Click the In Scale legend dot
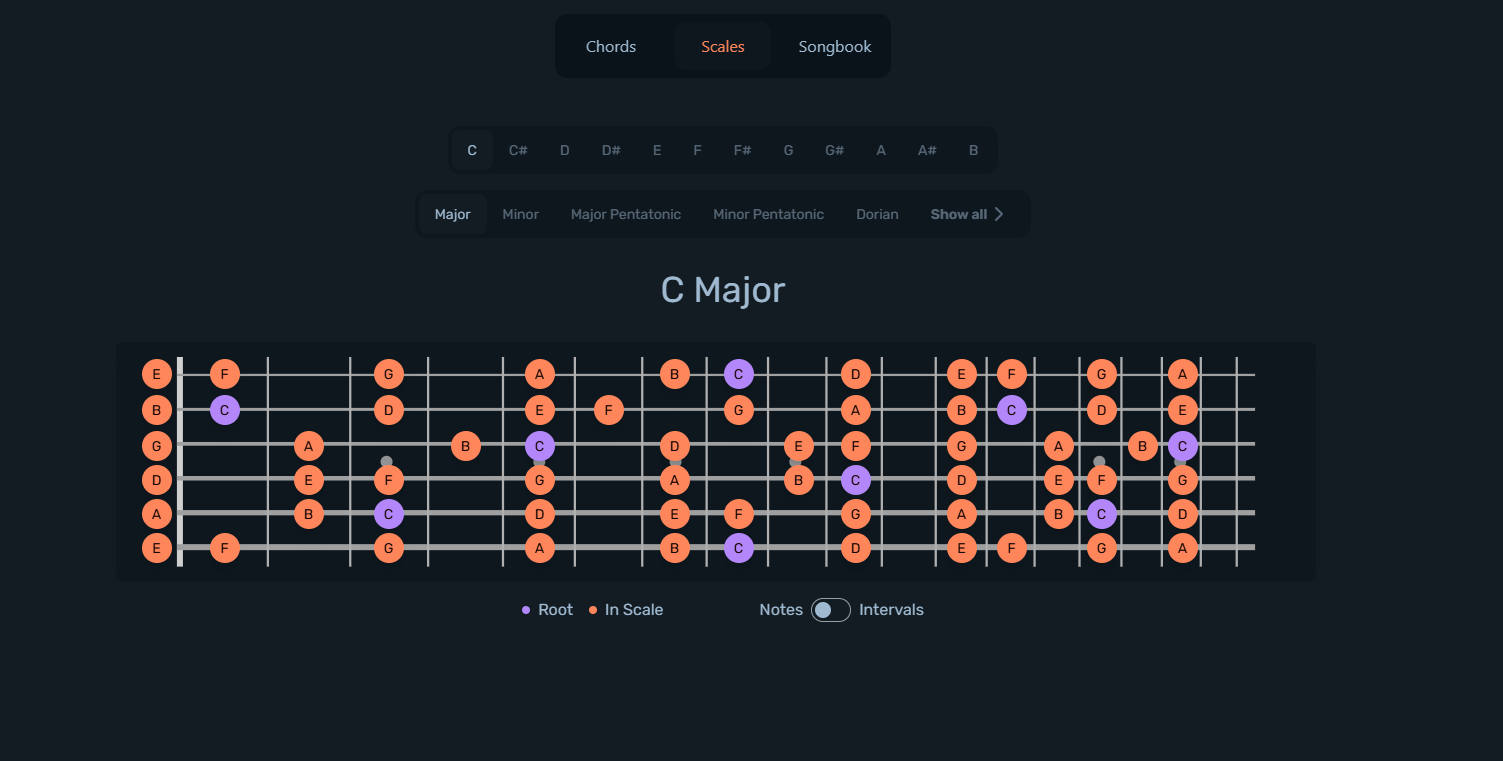1503x761 pixels. point(594,609)
